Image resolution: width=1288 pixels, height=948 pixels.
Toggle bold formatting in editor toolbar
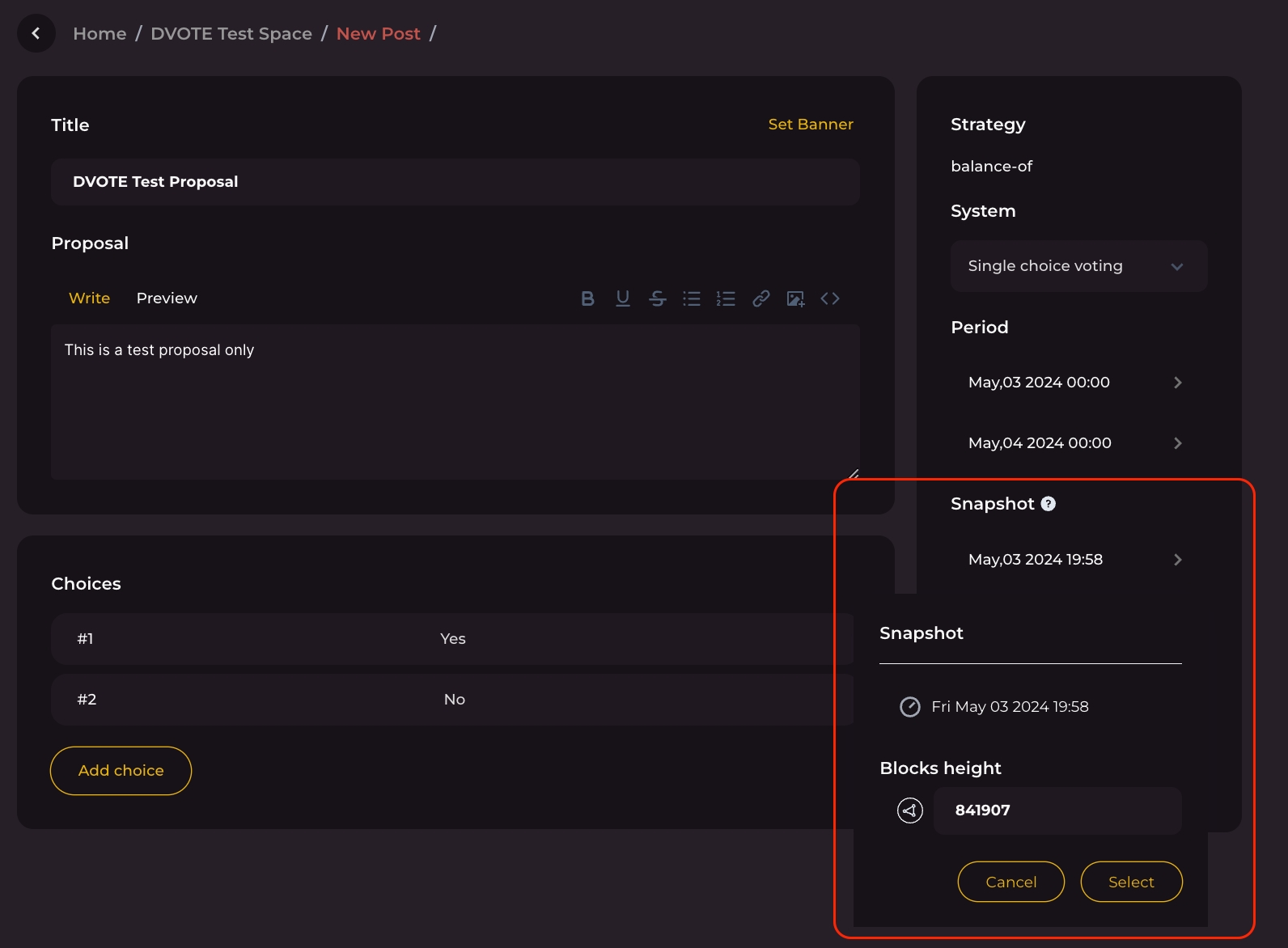coord(587,298)
